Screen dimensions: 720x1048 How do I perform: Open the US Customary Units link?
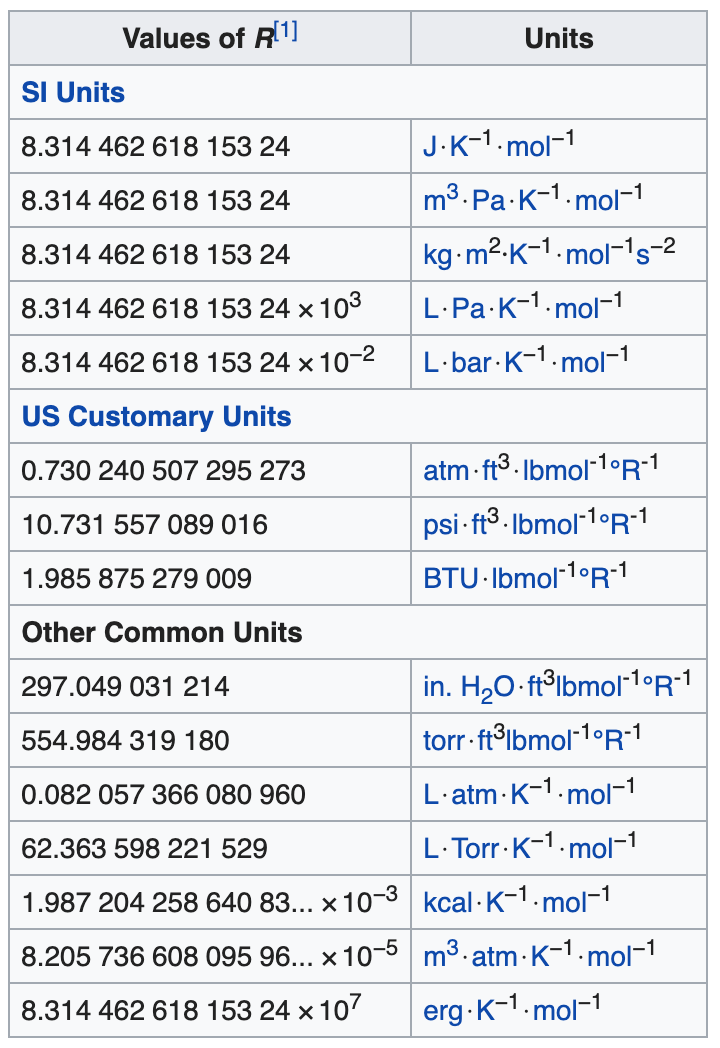tap(156, 417)
